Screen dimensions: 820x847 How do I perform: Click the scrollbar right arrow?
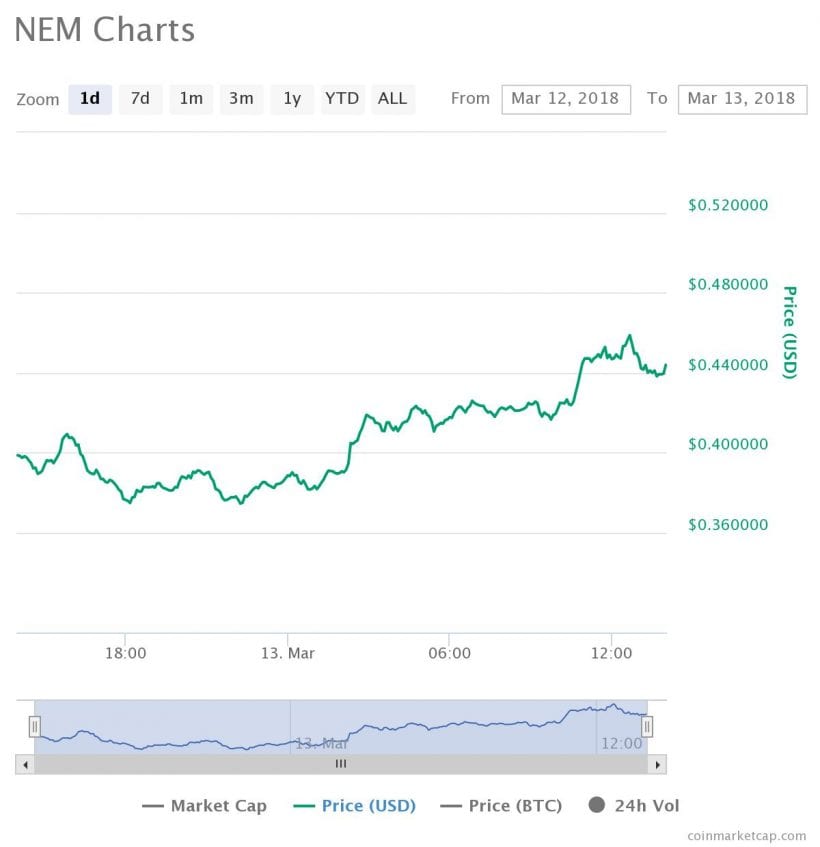point(657,764)
